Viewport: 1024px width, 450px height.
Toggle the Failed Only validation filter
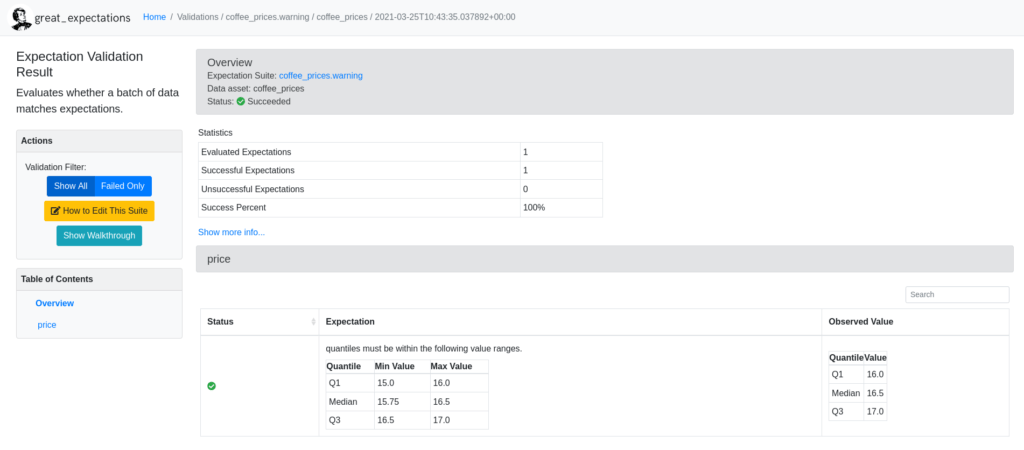coord(123,186)
